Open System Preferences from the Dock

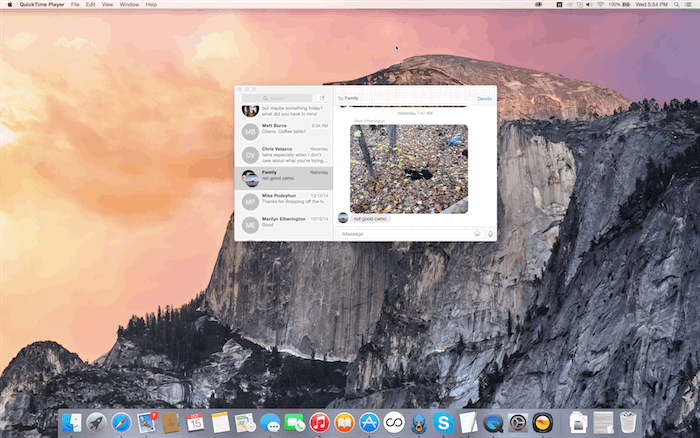pos(518,422)
